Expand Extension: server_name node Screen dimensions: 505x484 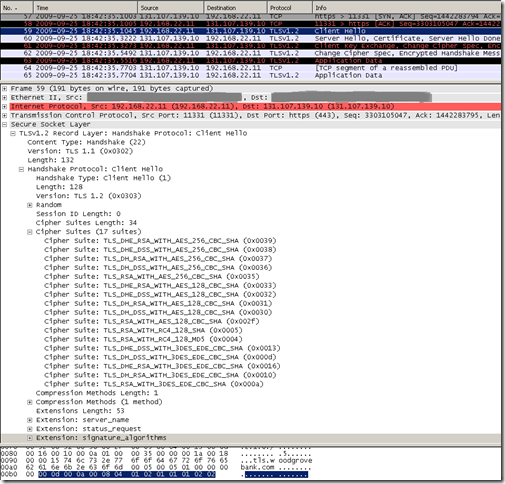(x=30, y=420)
